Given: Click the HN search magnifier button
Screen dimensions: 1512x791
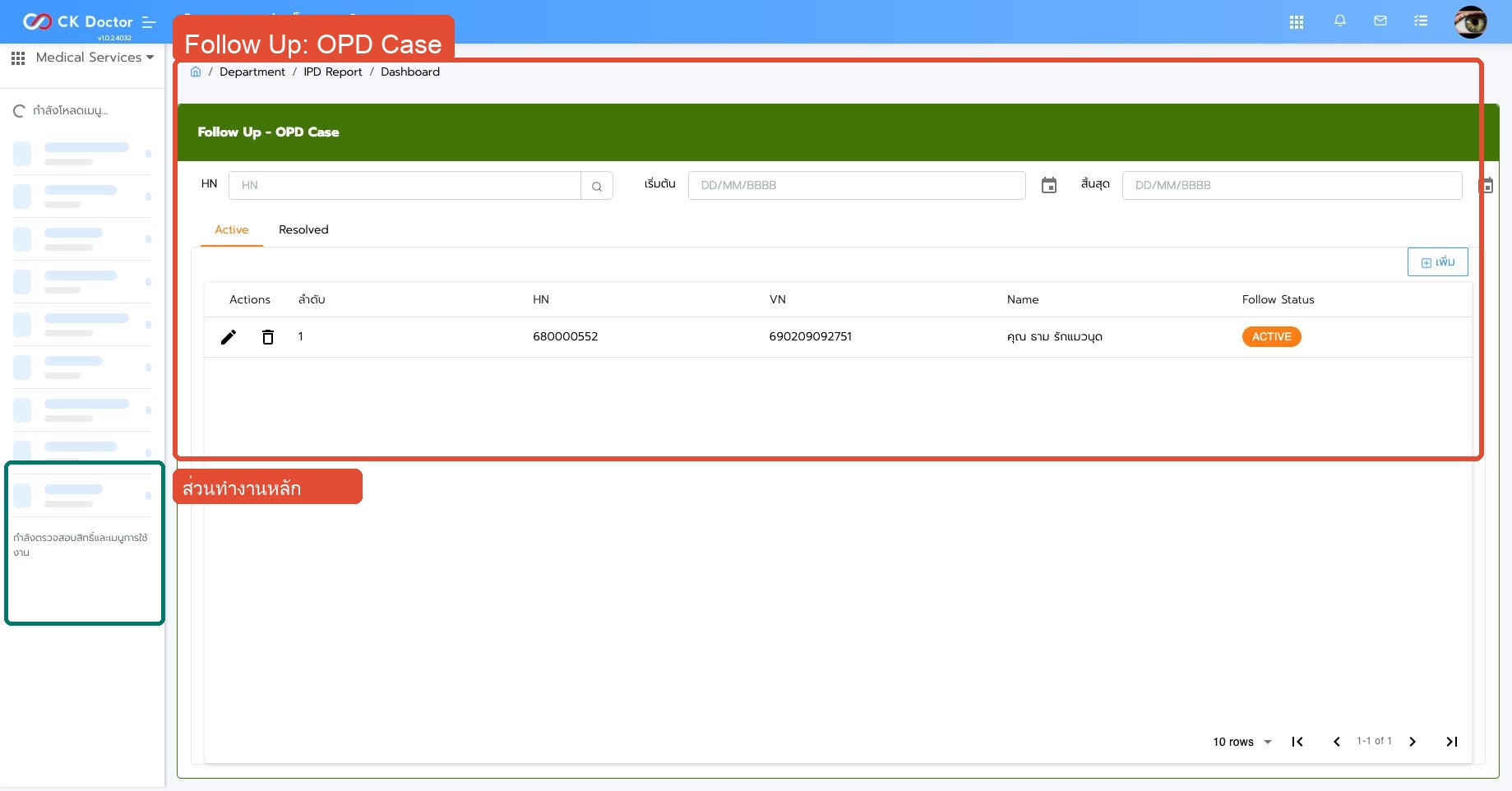Looking at the screenshot, I should [x=597, y=186].
